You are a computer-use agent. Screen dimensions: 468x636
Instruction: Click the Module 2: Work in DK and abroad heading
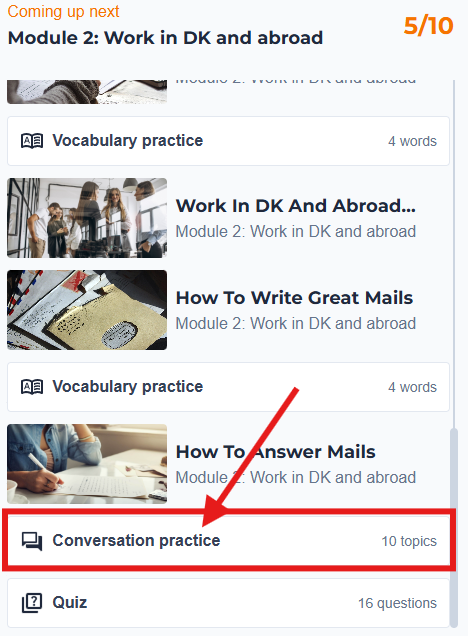(x=165, y=38)
